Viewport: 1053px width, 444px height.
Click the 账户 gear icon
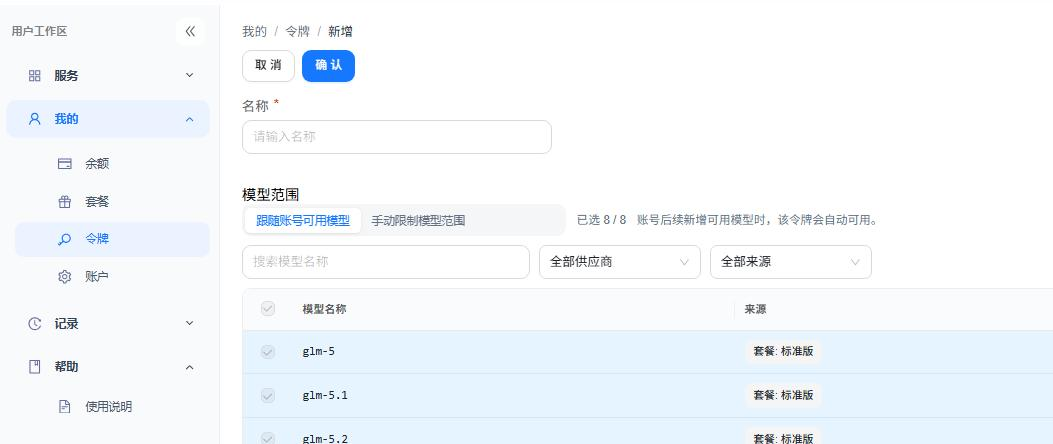point(64,277)
